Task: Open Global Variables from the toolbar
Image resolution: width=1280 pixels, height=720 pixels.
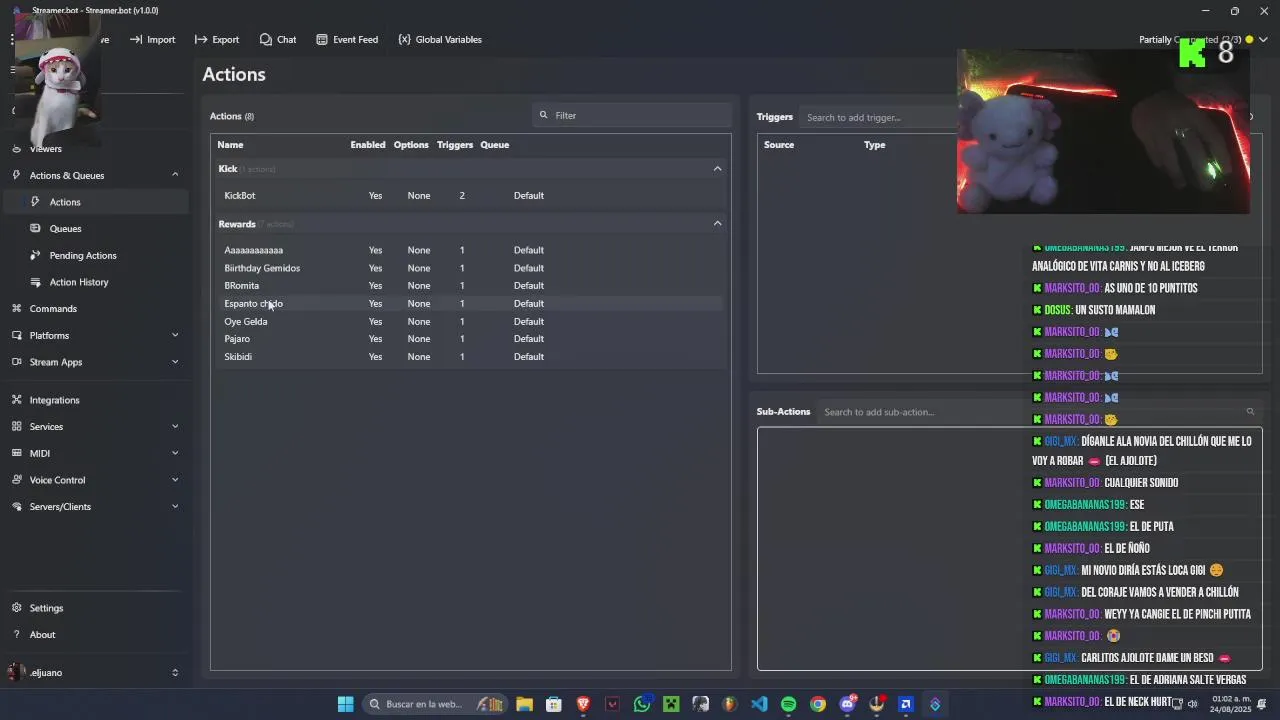Action: (x=440, y=40)
